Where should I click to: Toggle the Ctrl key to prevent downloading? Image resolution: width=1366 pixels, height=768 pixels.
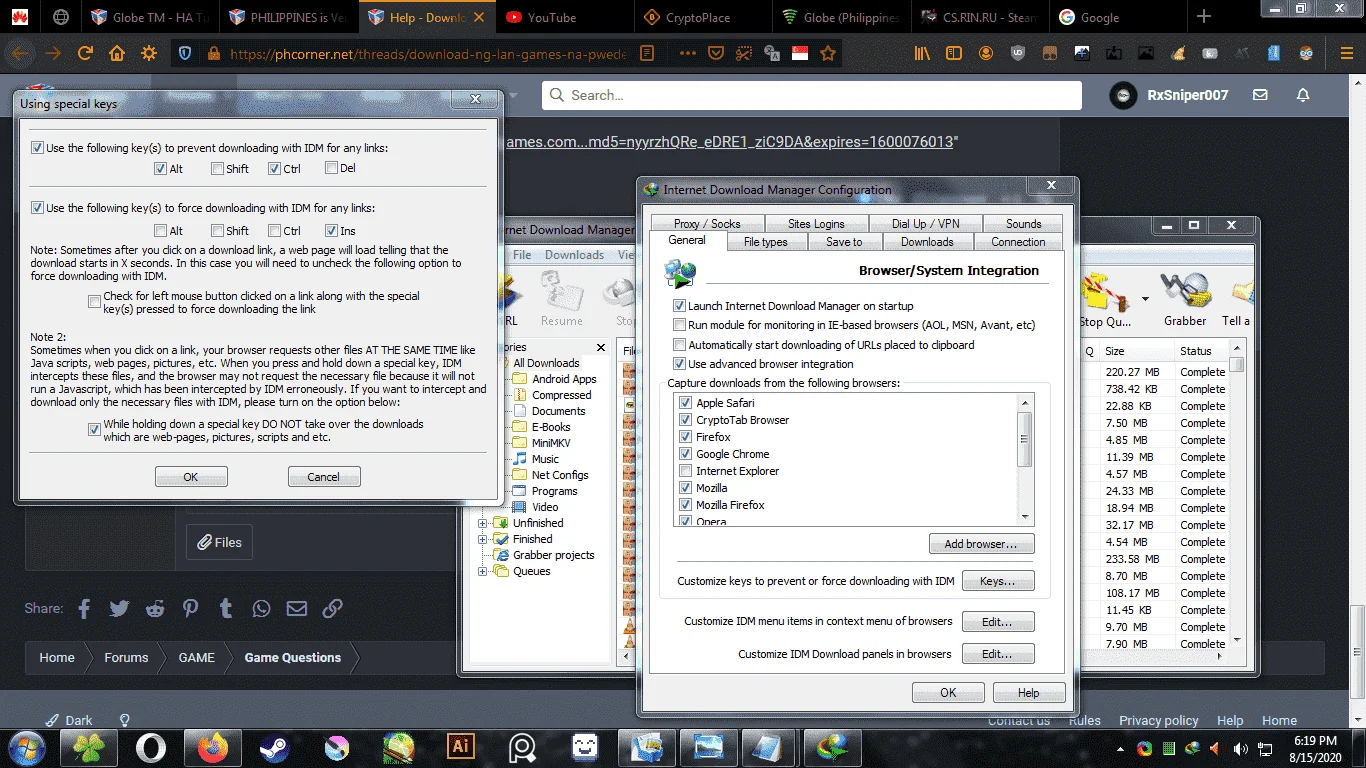[x=274, y=169]
